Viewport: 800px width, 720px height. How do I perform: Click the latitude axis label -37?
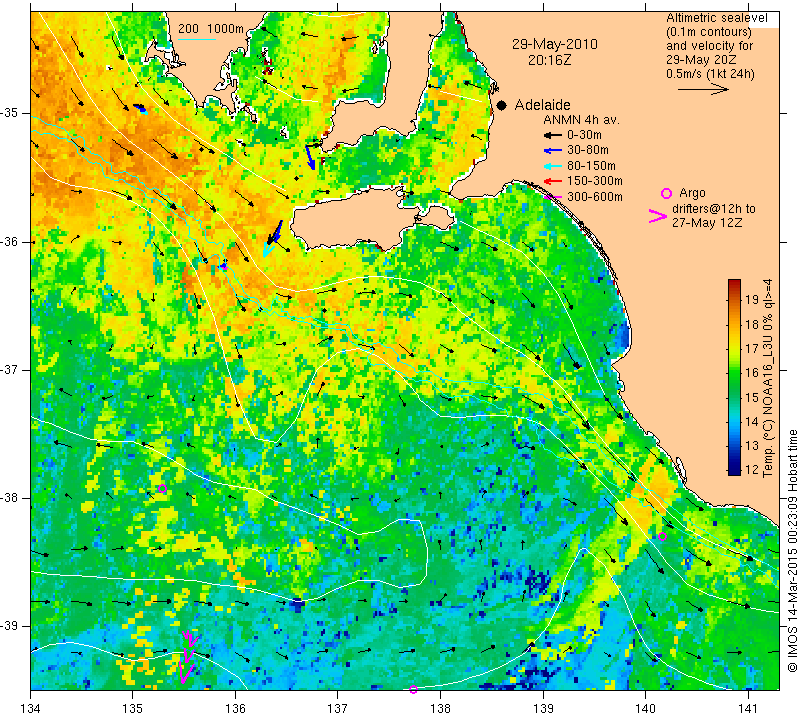(x=11, y=369)
